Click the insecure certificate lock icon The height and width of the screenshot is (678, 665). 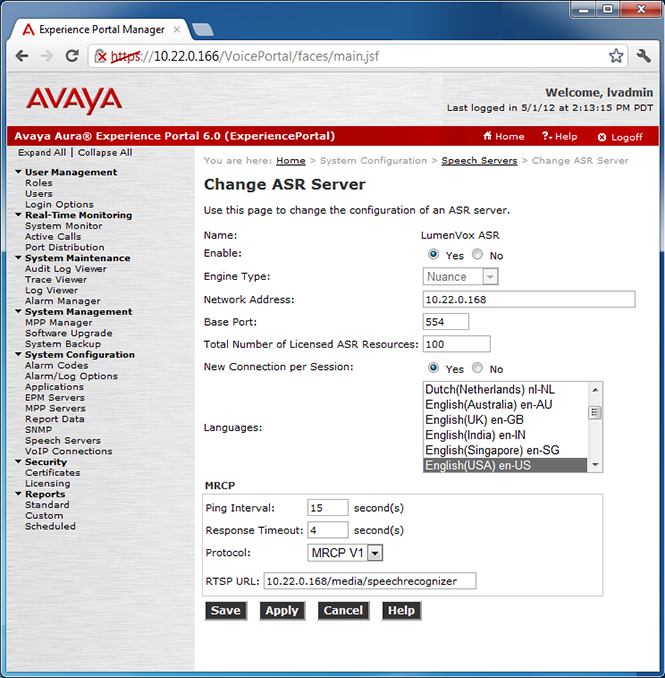click(x=100, y=56)
